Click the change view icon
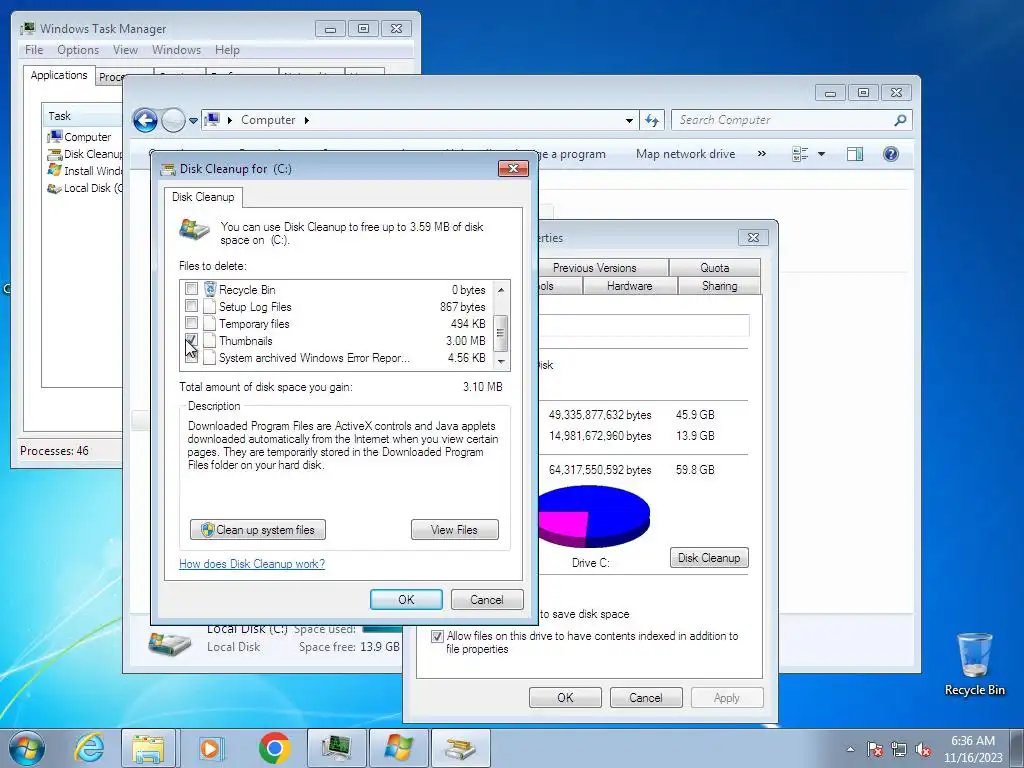This screenshot has width=1024, height=768. 800,154
